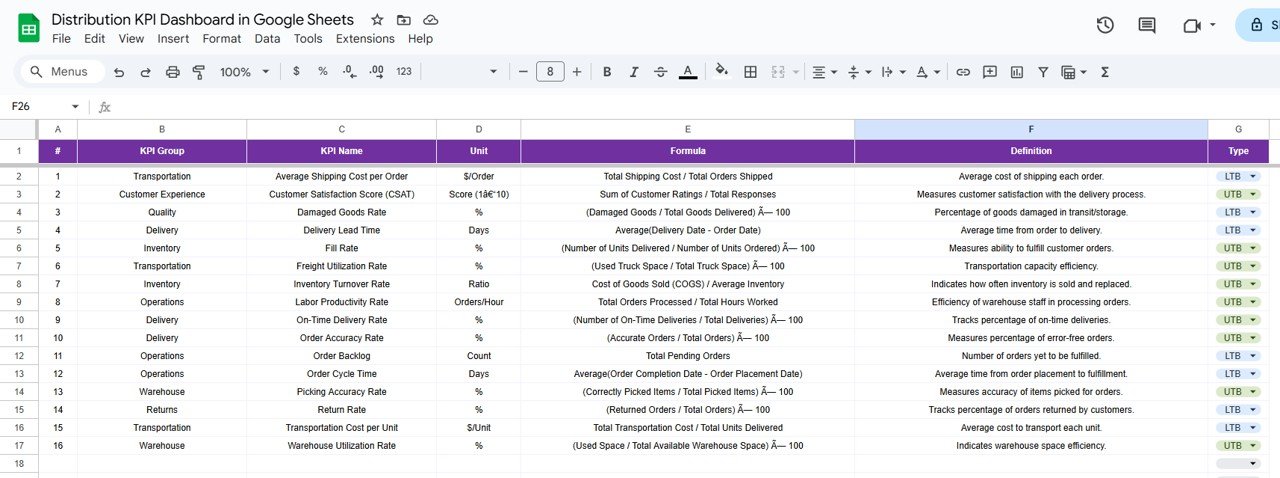Click the Google Sheets home logo

point(29,28)
